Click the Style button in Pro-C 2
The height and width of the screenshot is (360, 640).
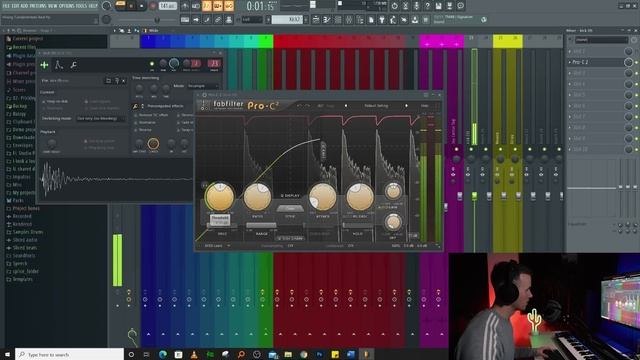(x=290, y=208)
